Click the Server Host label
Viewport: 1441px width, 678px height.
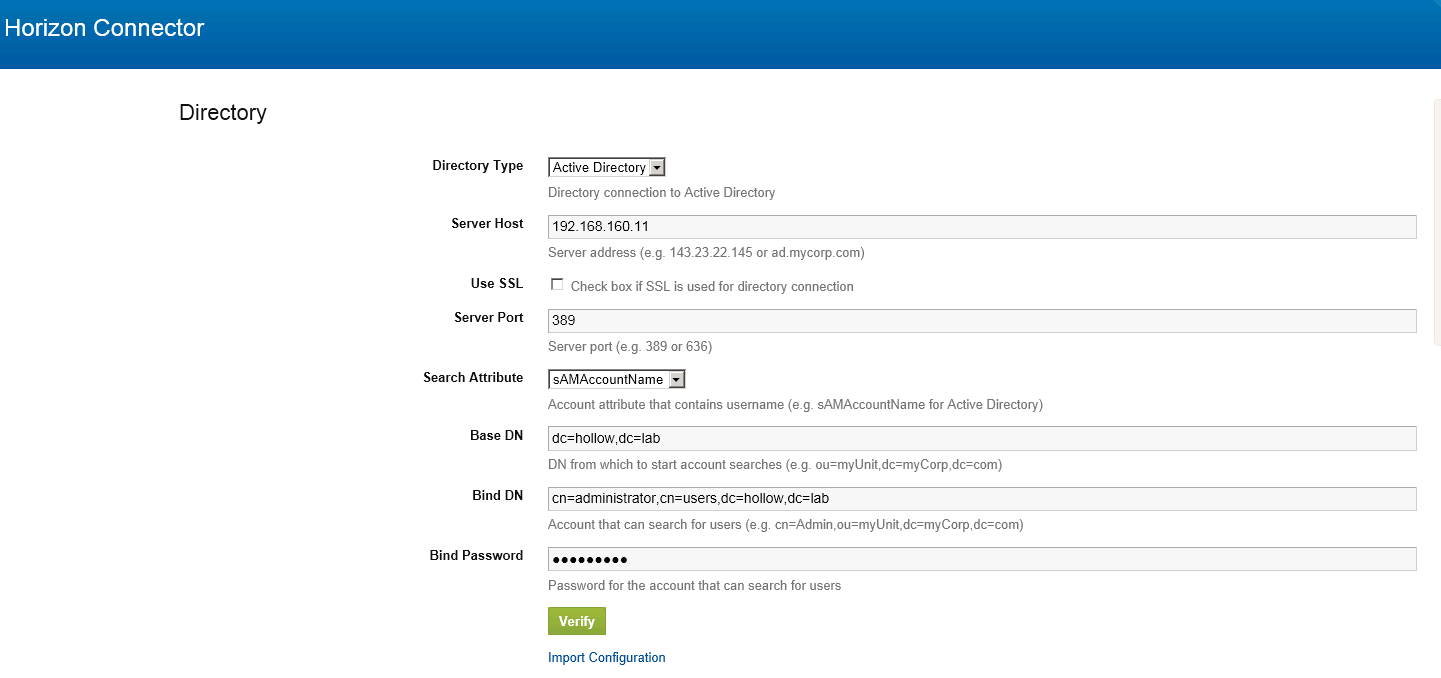point(487,224)
